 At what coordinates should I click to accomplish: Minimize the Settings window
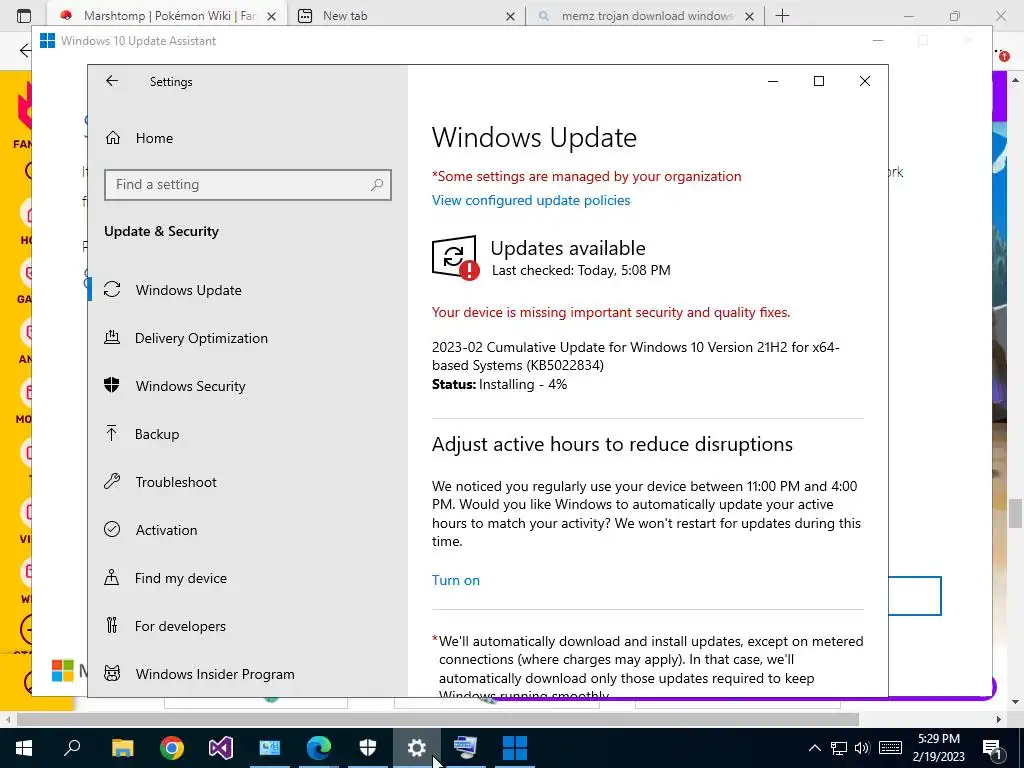(x=773, y=81)
